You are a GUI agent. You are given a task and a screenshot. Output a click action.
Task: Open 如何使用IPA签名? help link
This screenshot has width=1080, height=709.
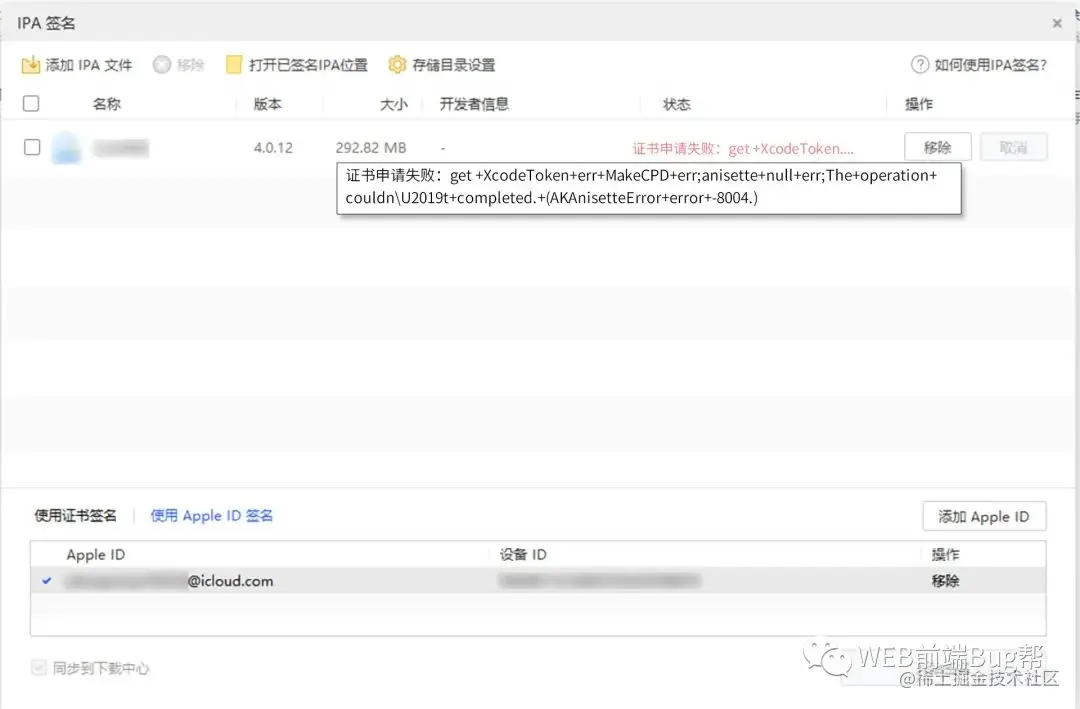click(x=990, y=65)
